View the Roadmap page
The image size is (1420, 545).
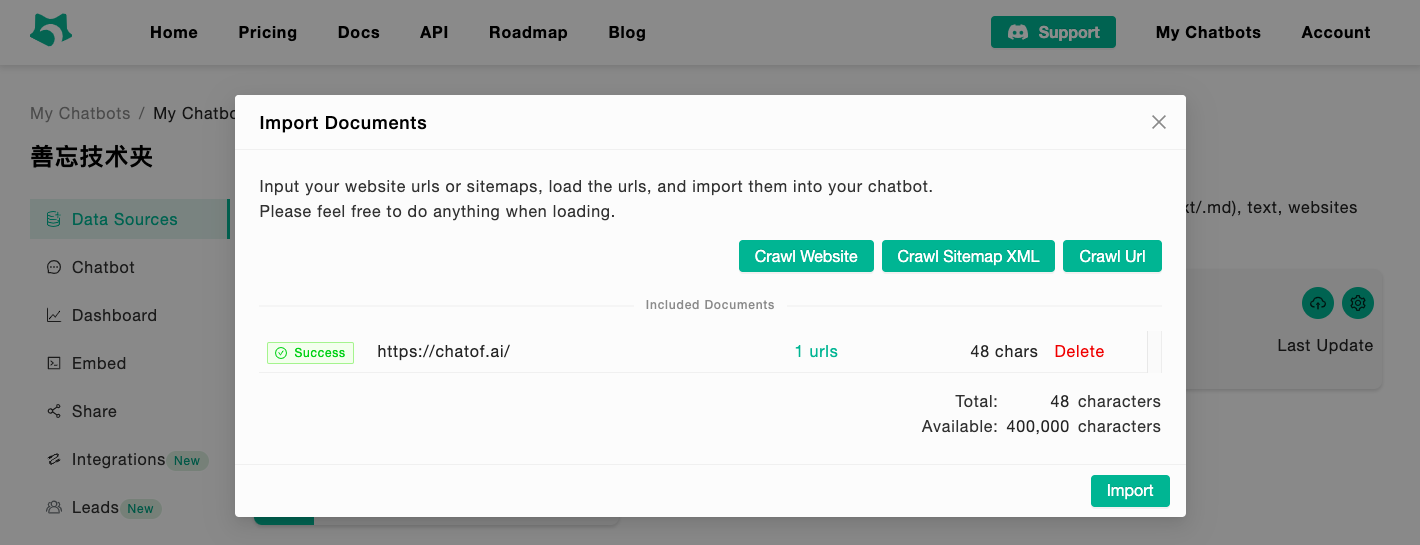click(528, 32)
